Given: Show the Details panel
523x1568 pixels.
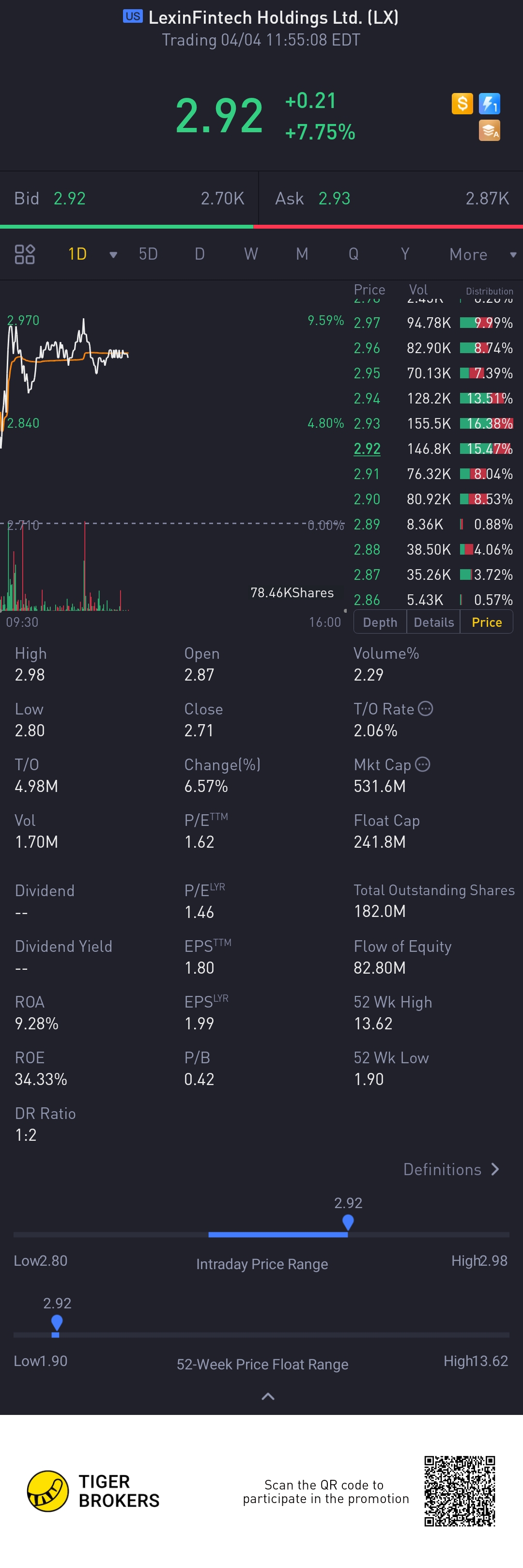Looking at the screenshot, I should point(433,622).
